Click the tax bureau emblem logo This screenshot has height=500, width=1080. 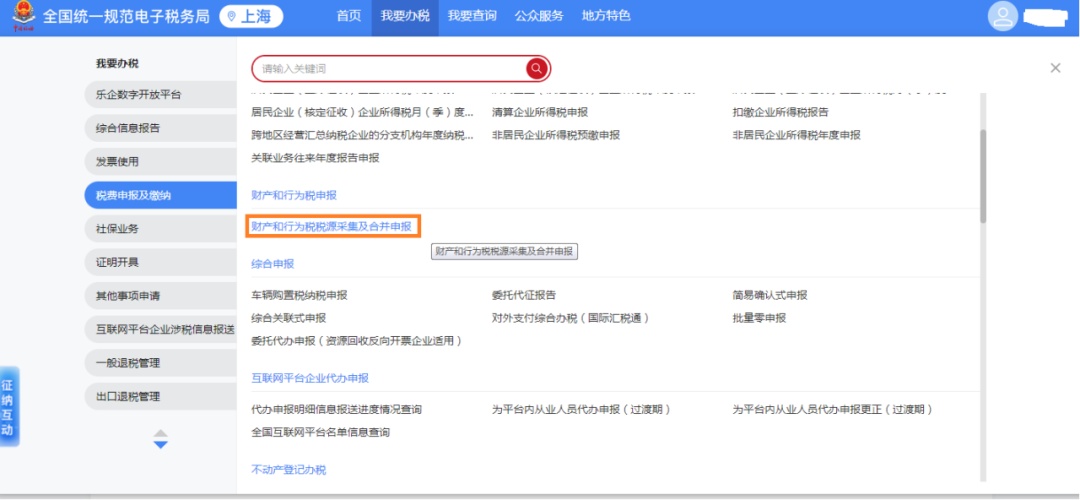pyautogui.click(x=22, y=17)
